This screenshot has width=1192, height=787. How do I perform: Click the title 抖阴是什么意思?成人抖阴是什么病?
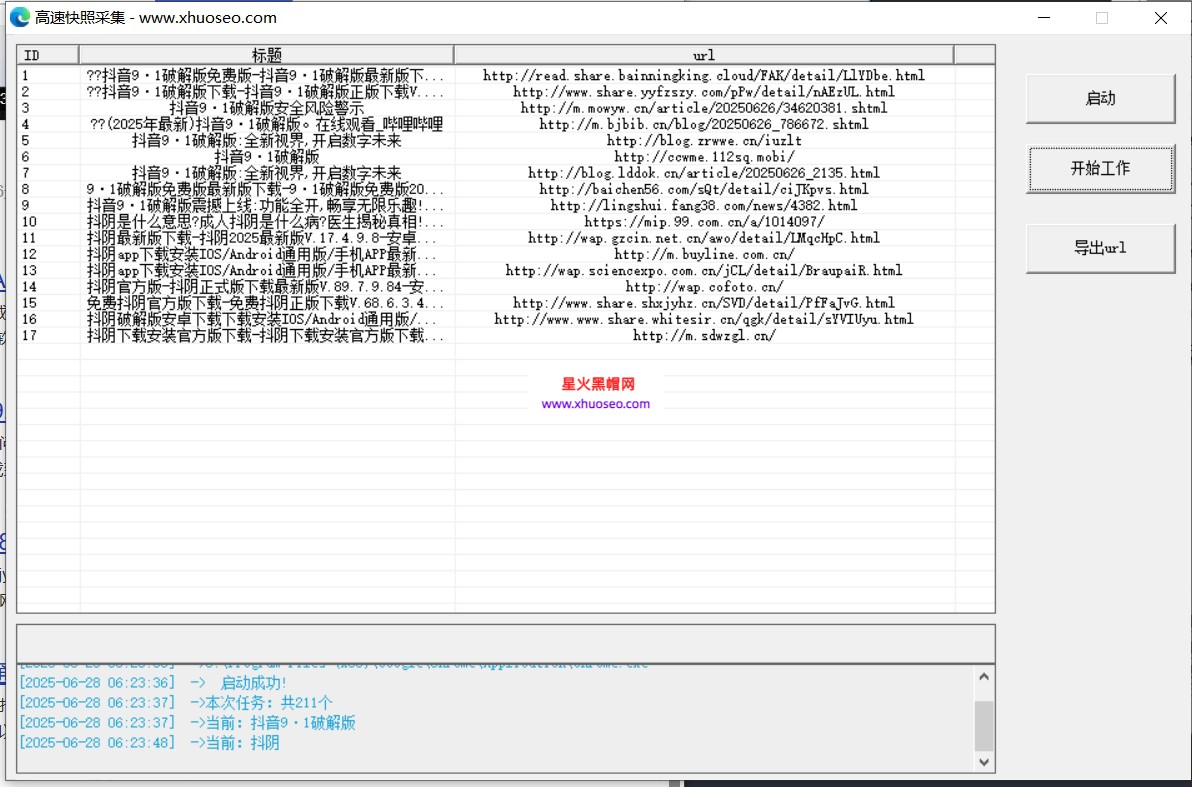pos(266,222)
